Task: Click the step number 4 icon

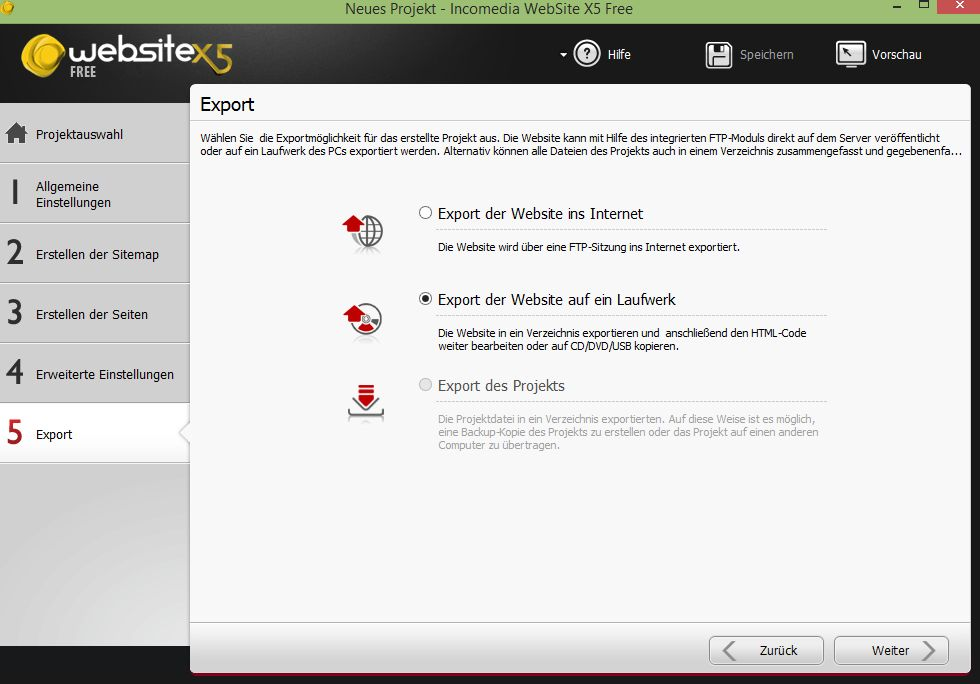Action: [15, 371]
